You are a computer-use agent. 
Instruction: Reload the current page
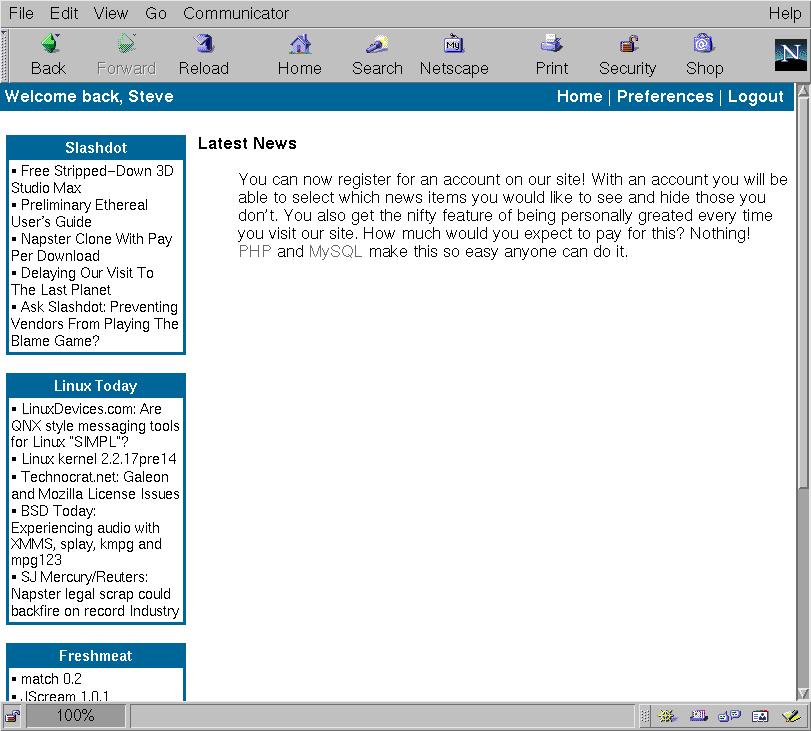point(204,55)
